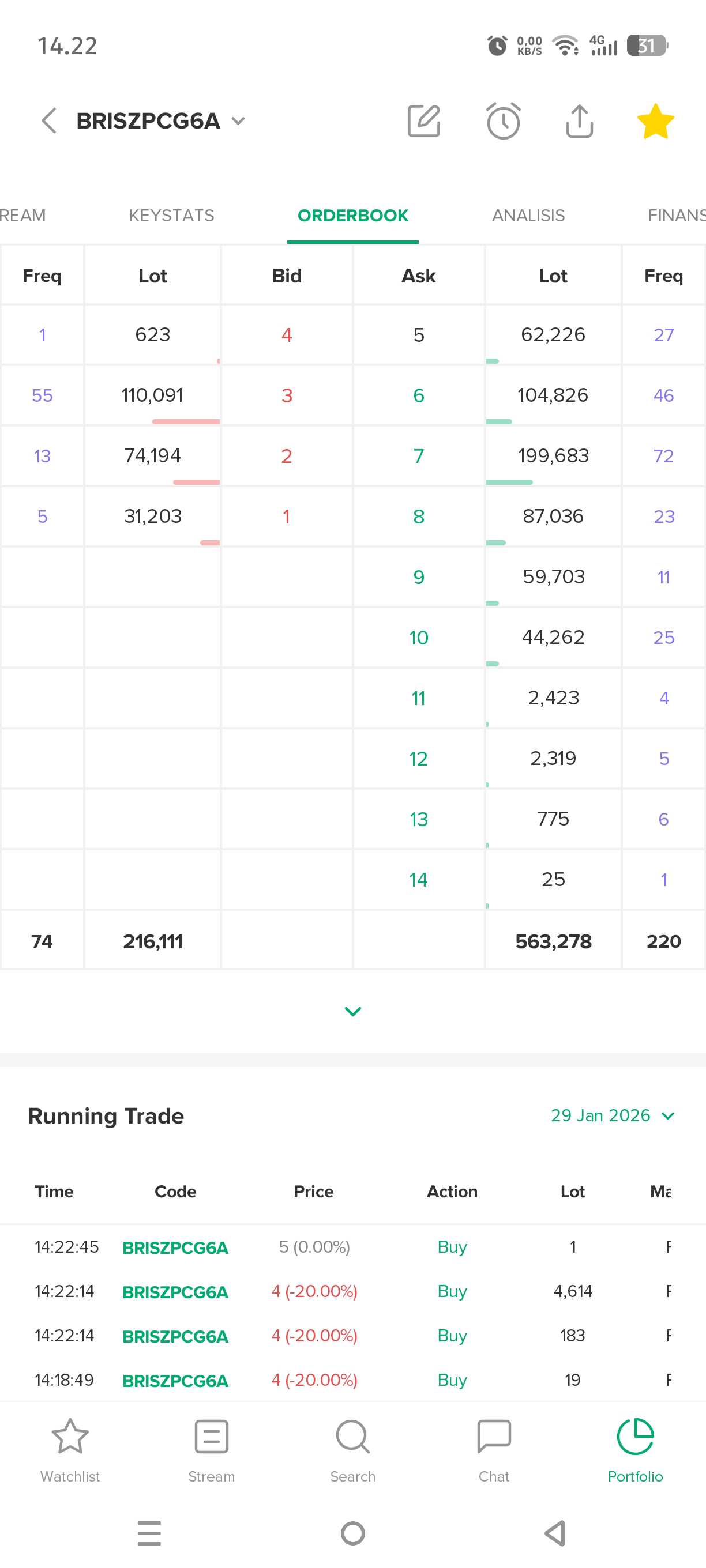
Task: Open the Chat bubble icon
Action: [493, 1449]
